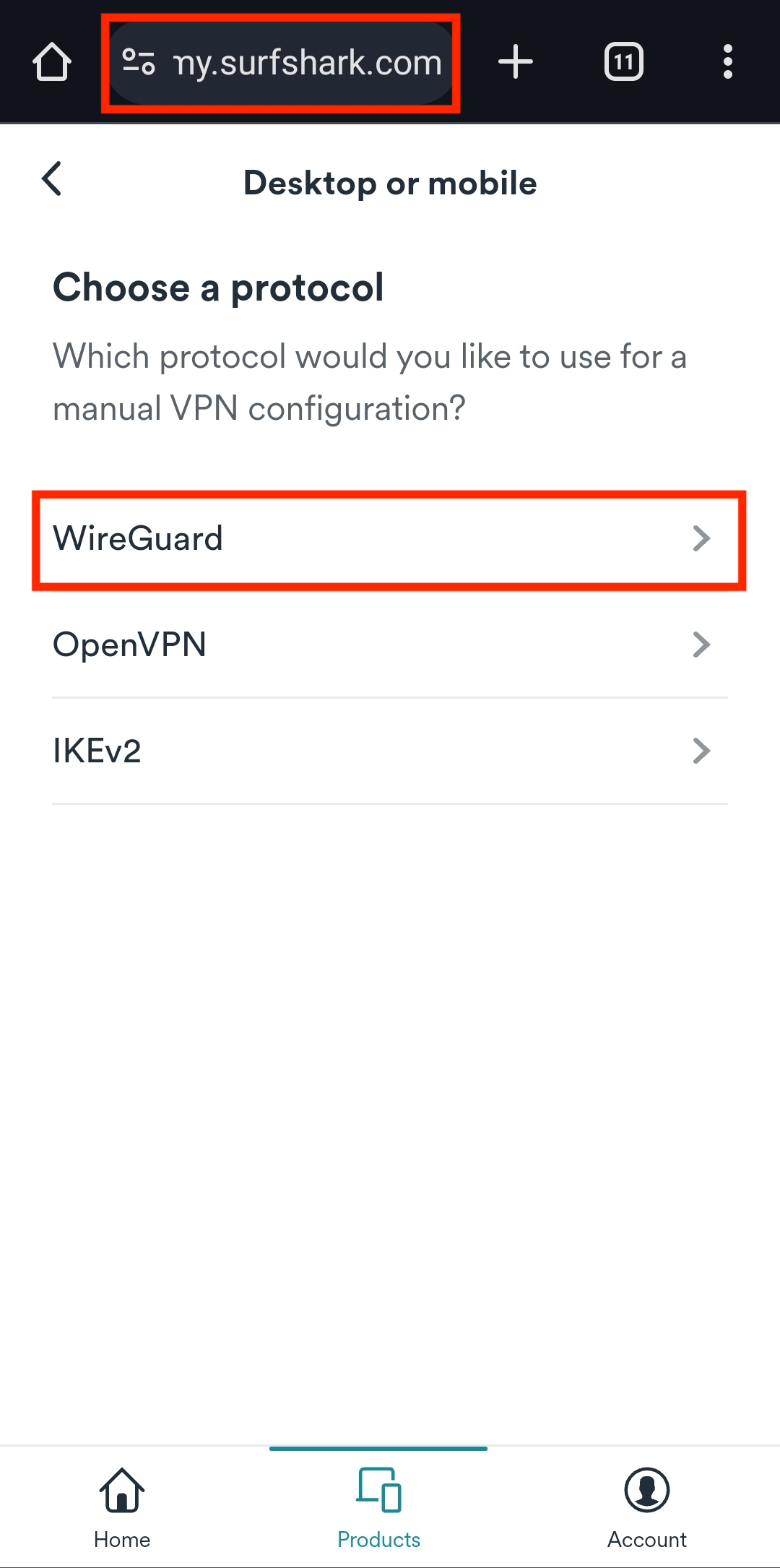Choose the OpenVPN protocol label
Viewport: 780px width, 1568px height.
tap(130, 645)
